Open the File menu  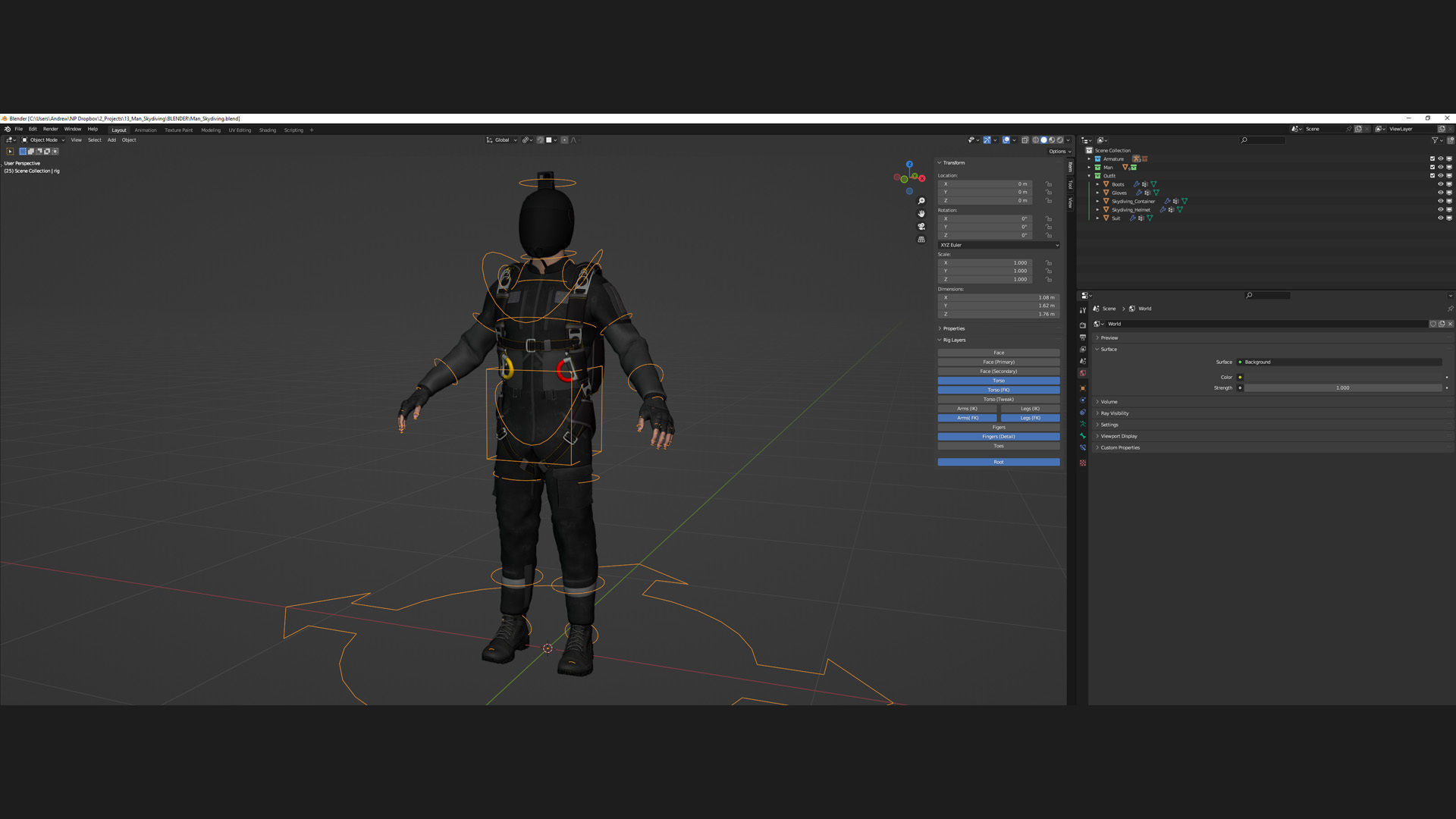[18, 129]
